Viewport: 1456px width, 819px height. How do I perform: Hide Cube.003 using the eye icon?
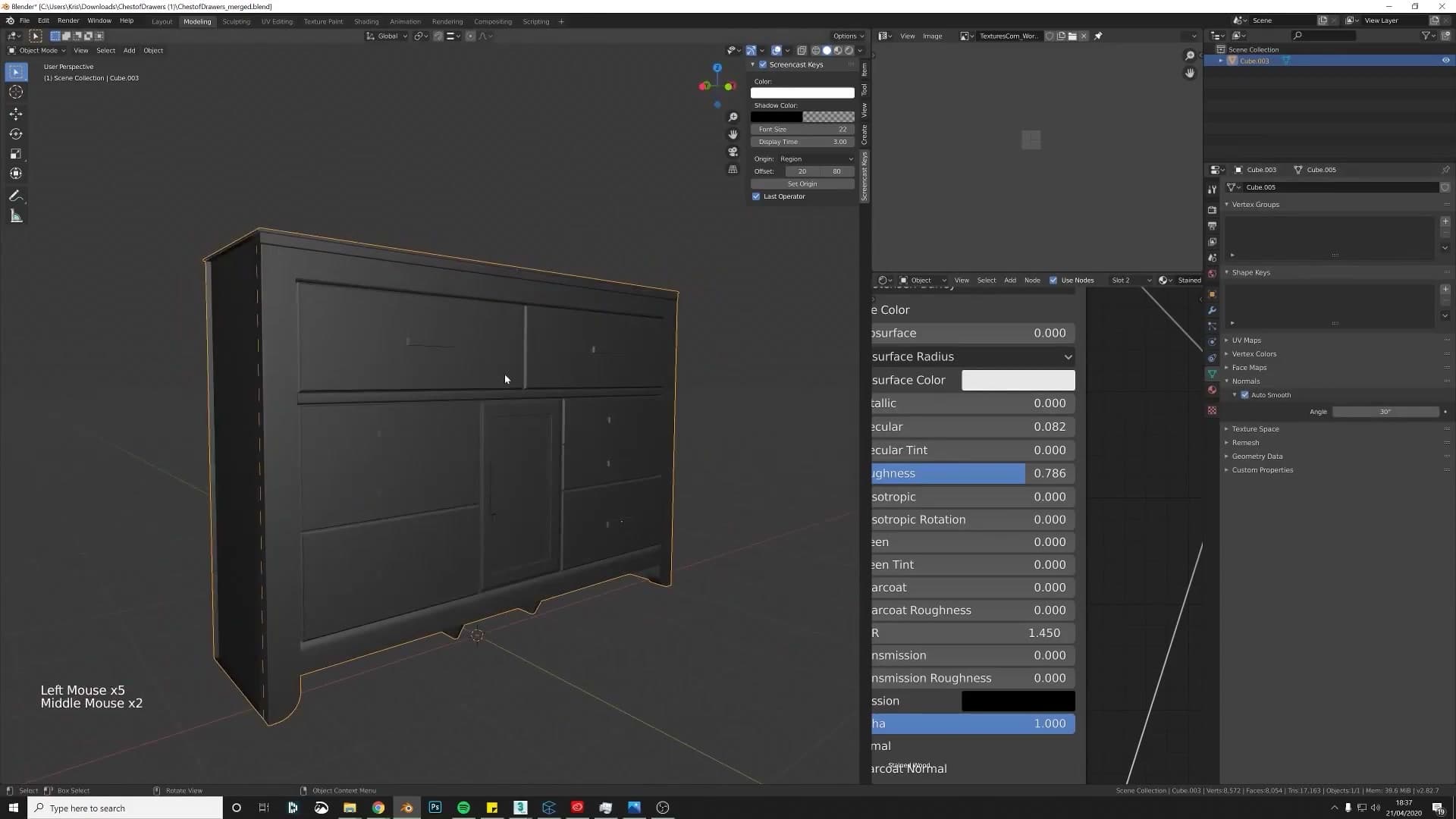pyautogui.click(x=1445, y=61)
